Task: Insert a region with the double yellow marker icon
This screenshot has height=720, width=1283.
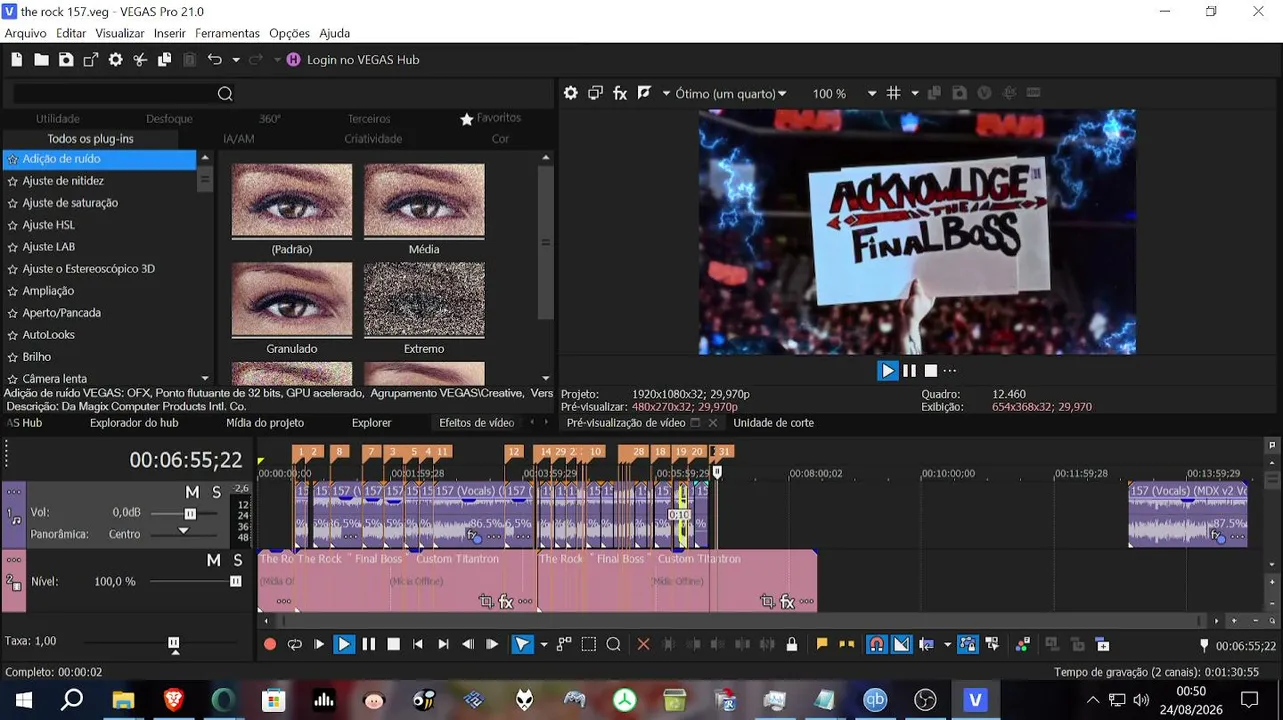Action: pos(847,645)
